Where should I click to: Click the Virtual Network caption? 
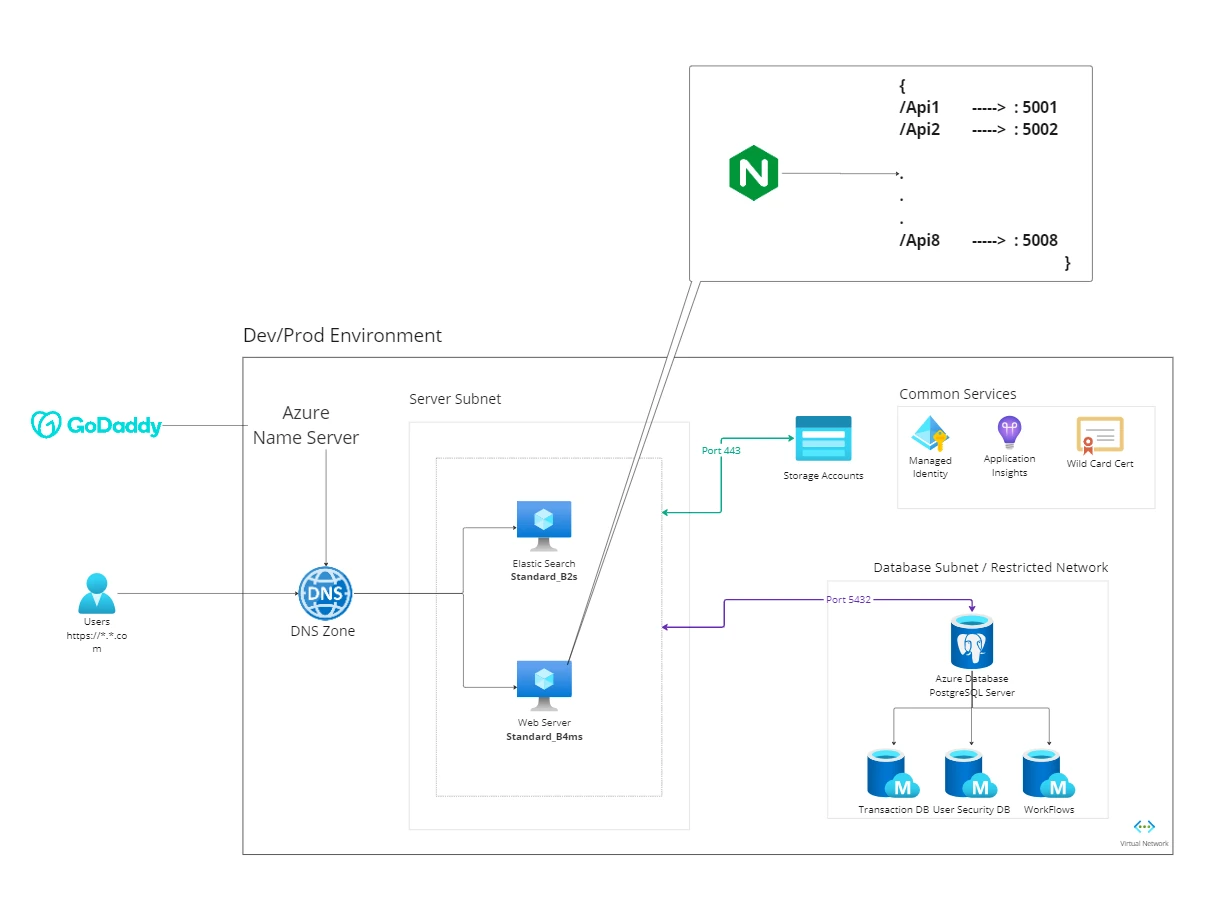[x=1144, y=844]
